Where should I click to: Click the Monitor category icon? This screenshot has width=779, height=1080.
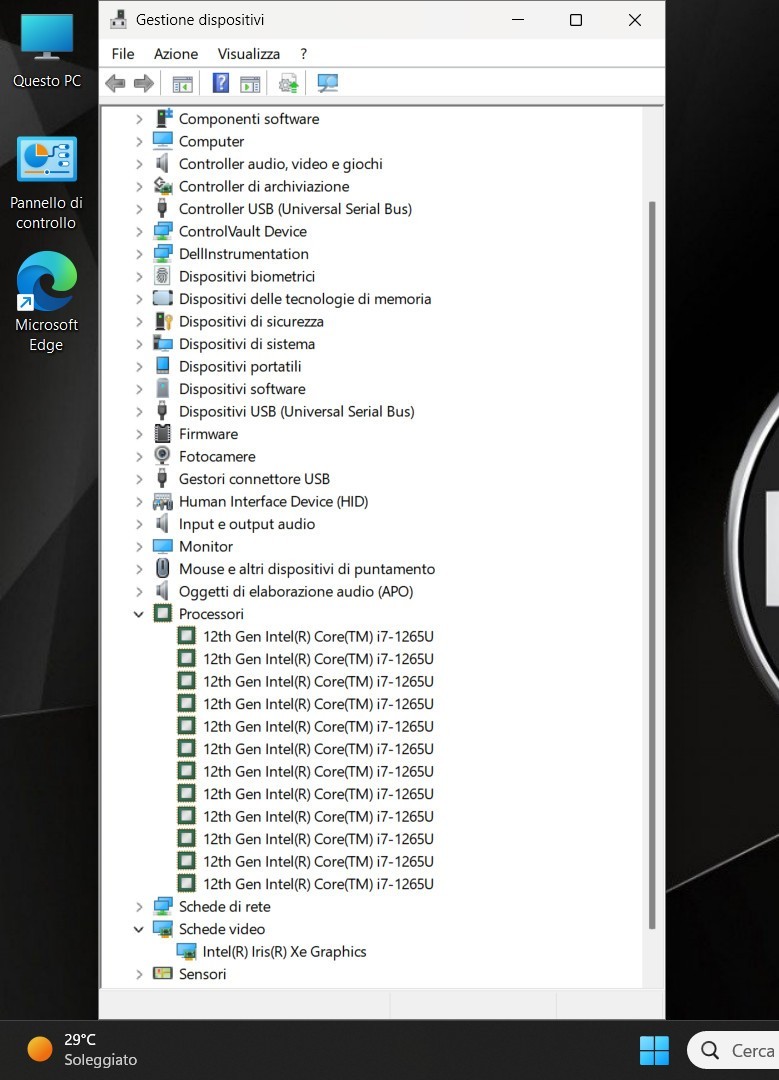coord(163,546)
